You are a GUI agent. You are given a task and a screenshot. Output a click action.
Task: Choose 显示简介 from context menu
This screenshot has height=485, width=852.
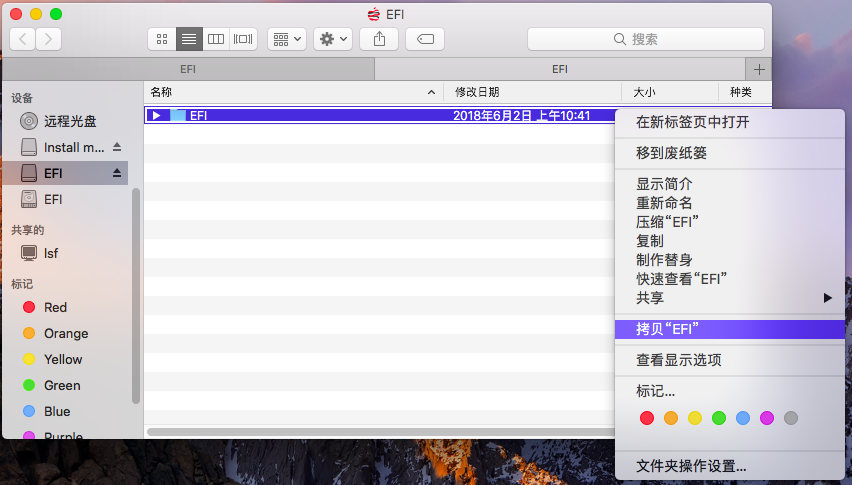(x=730, y=184)
